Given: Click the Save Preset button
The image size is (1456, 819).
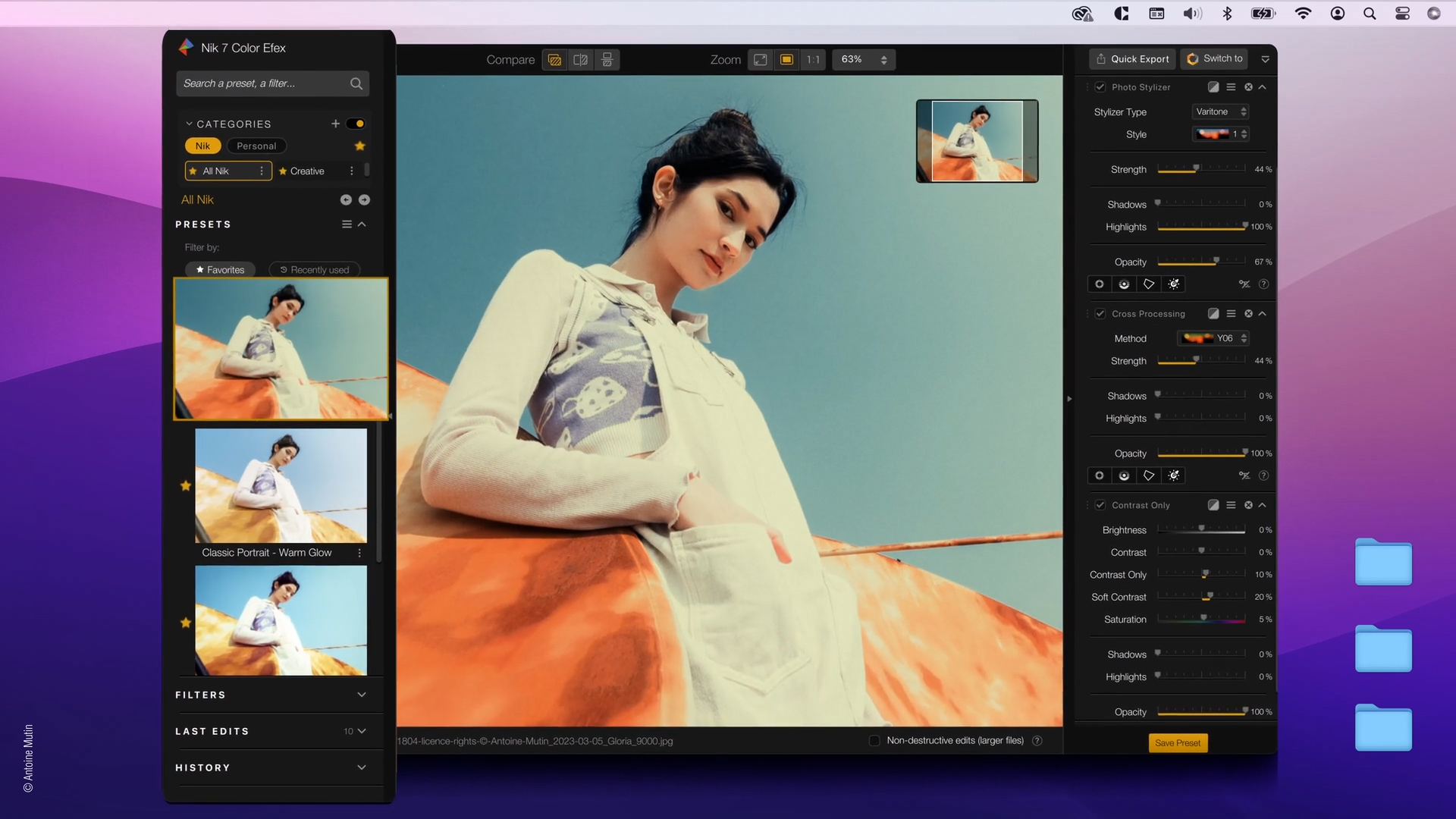Looking at the screenshot, I should click(1178, 743).
